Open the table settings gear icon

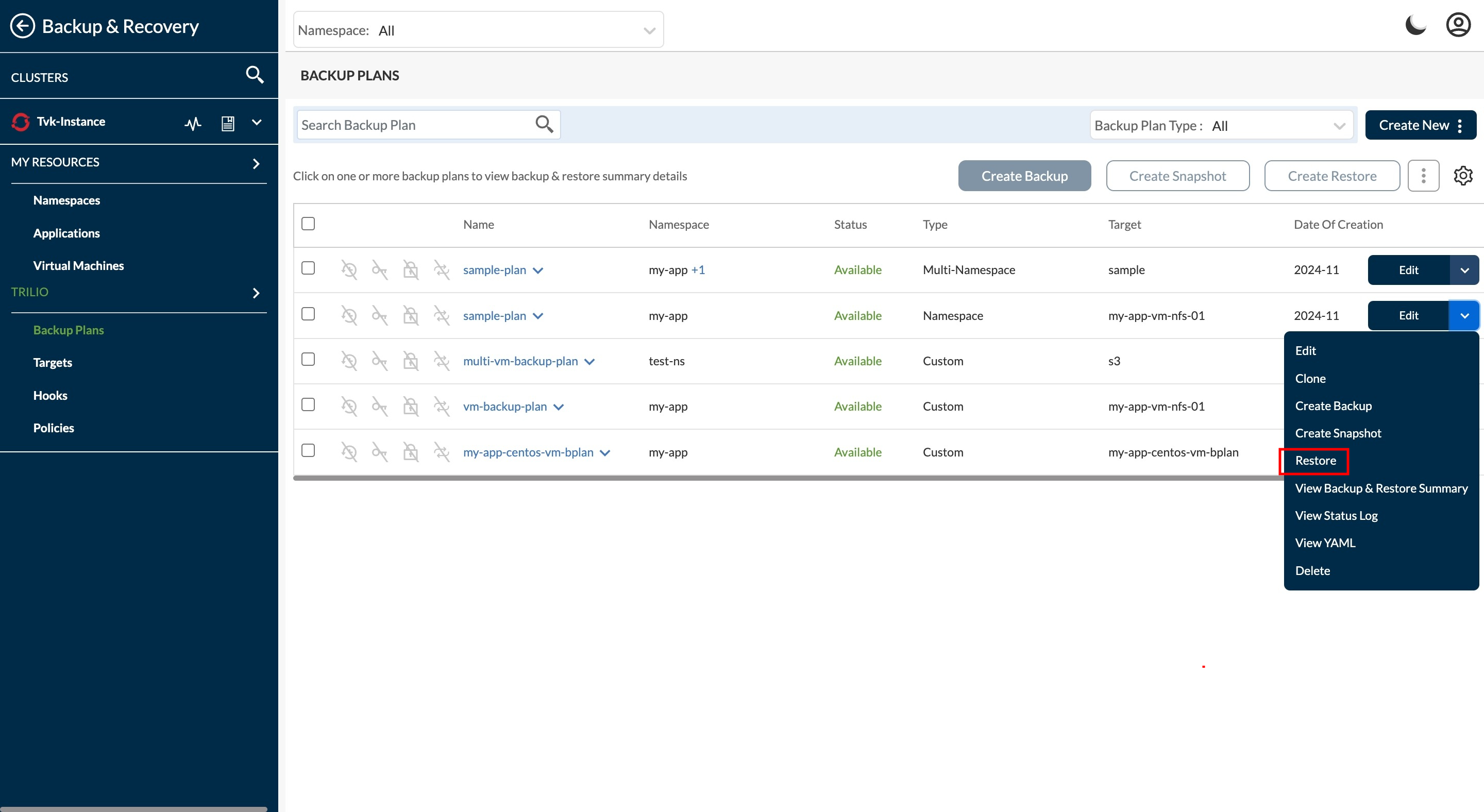(1463, 176)
